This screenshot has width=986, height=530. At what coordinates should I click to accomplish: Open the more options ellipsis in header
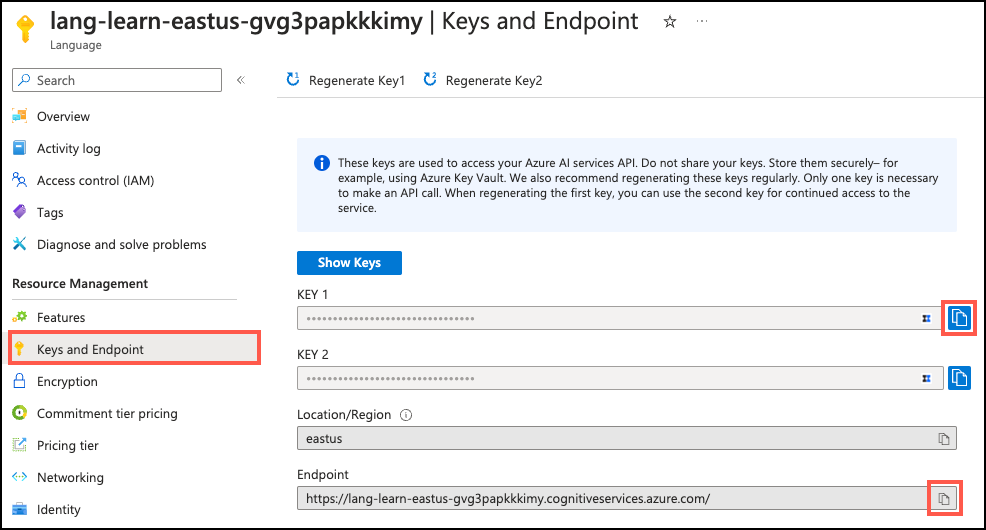(x=702, y=21)
